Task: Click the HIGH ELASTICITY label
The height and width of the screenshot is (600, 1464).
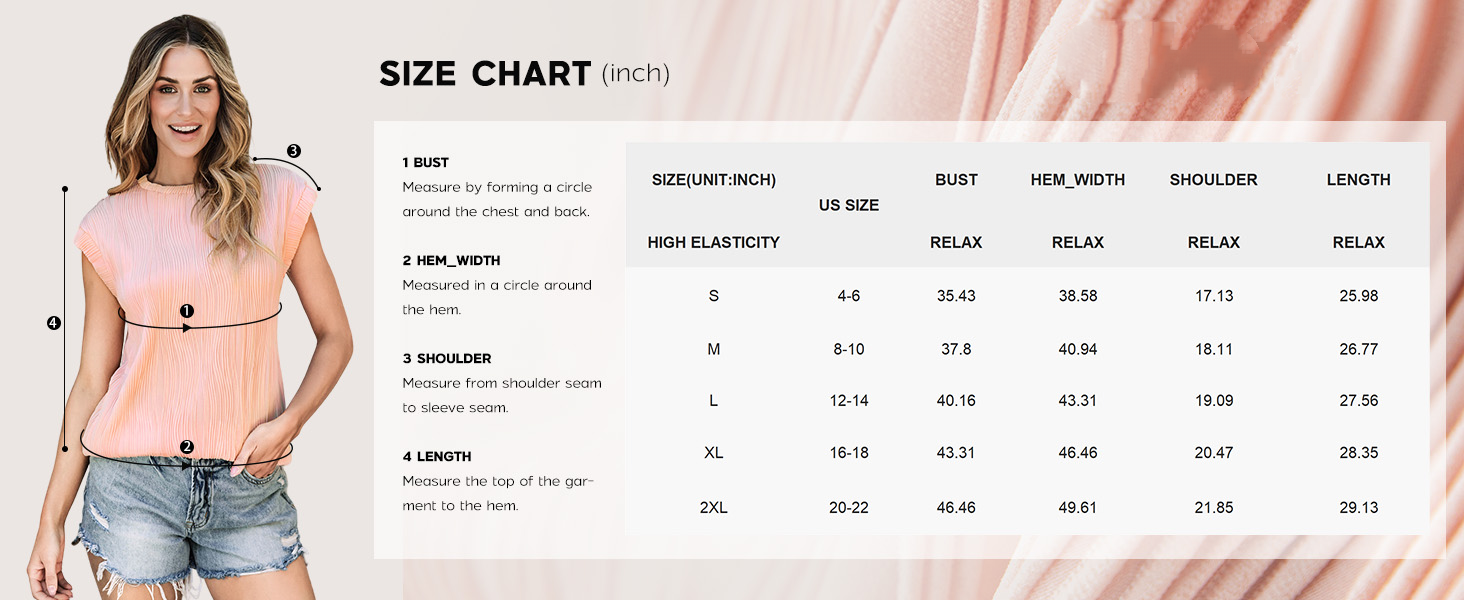Action: [x=713, y=242]
